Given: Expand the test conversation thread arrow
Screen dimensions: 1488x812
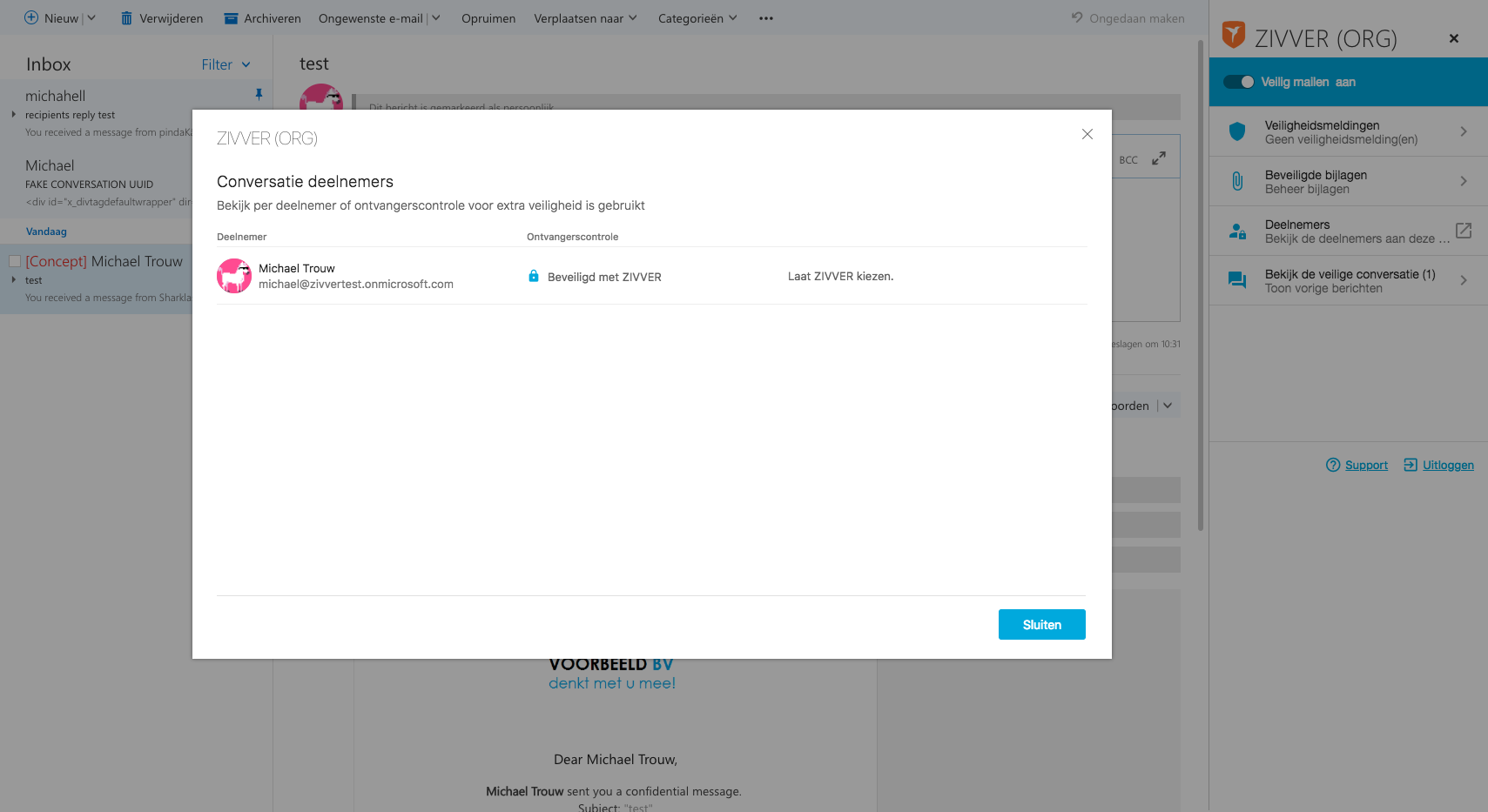Looking at the screenshot, I should pyautogui.click(x=14, y=279).
